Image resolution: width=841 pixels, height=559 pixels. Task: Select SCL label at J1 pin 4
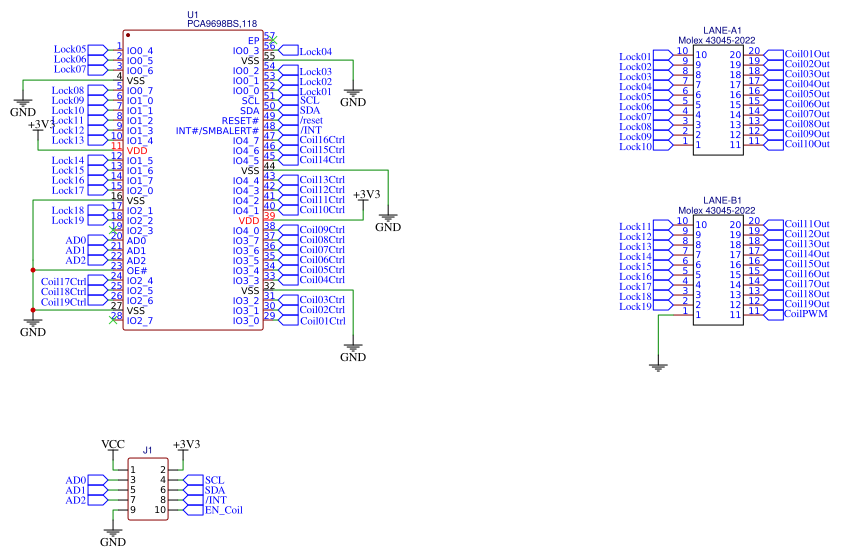(215, 480)
